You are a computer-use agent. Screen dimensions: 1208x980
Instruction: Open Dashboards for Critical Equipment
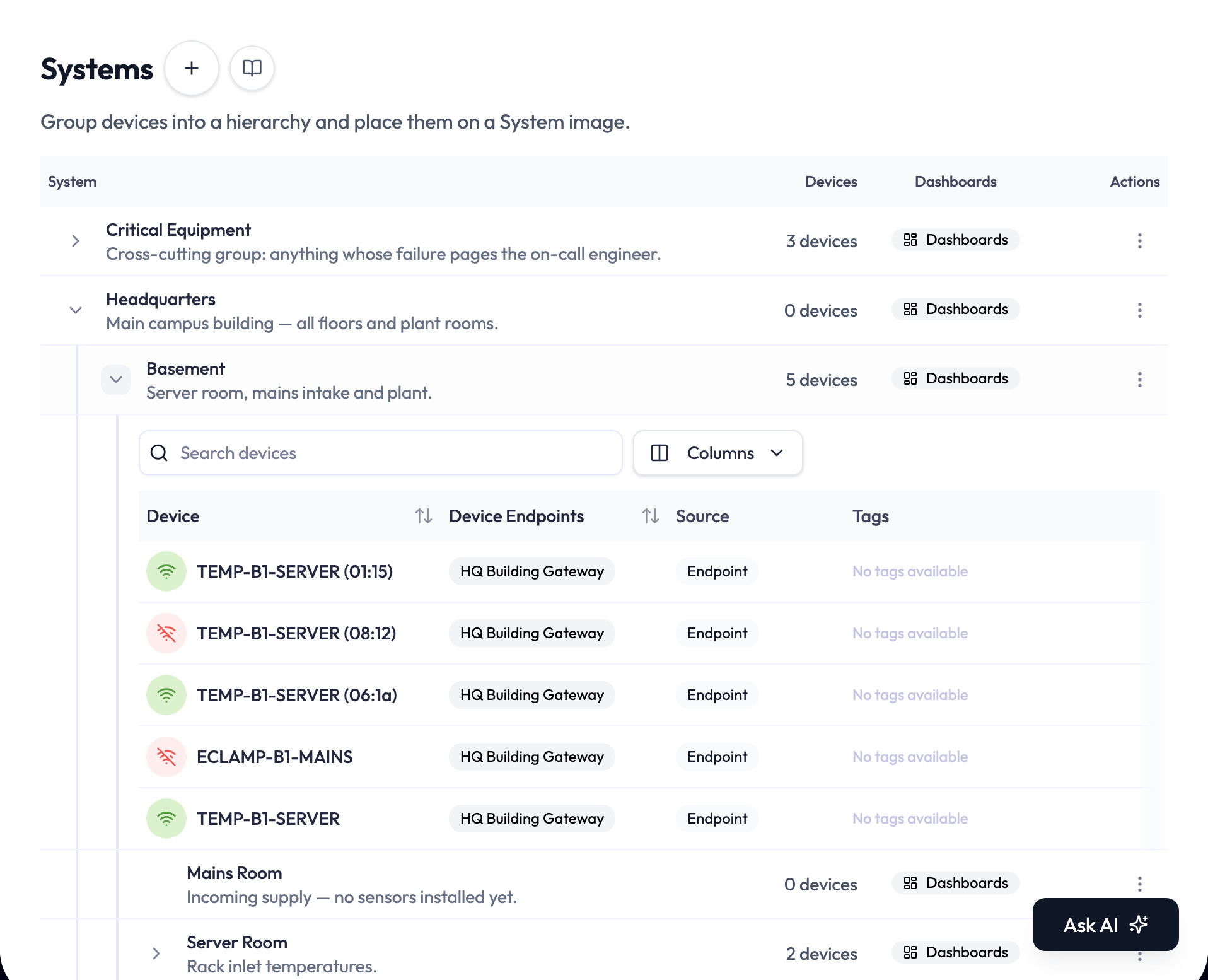[x=955, y=240]
